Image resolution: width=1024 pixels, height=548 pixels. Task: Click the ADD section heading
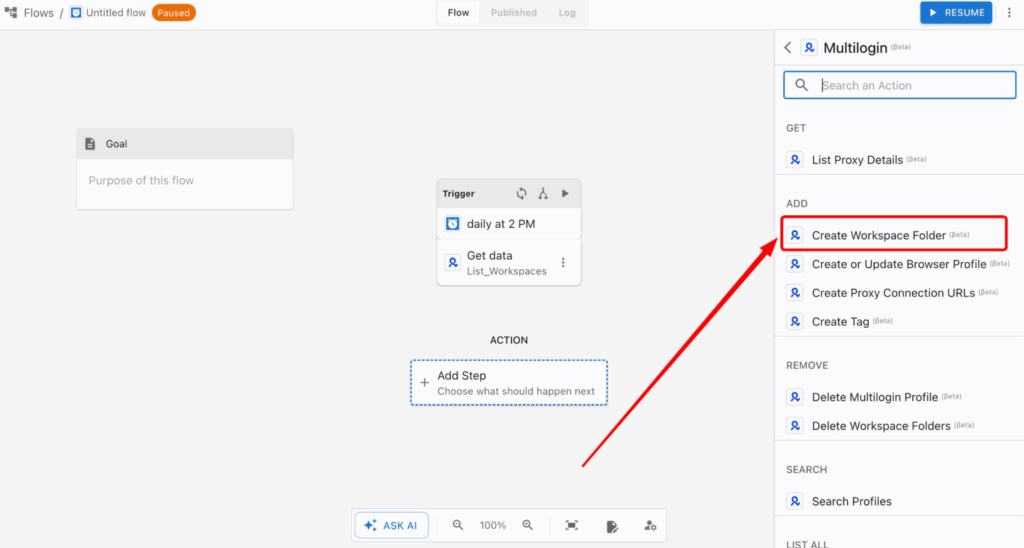(797, 204)
